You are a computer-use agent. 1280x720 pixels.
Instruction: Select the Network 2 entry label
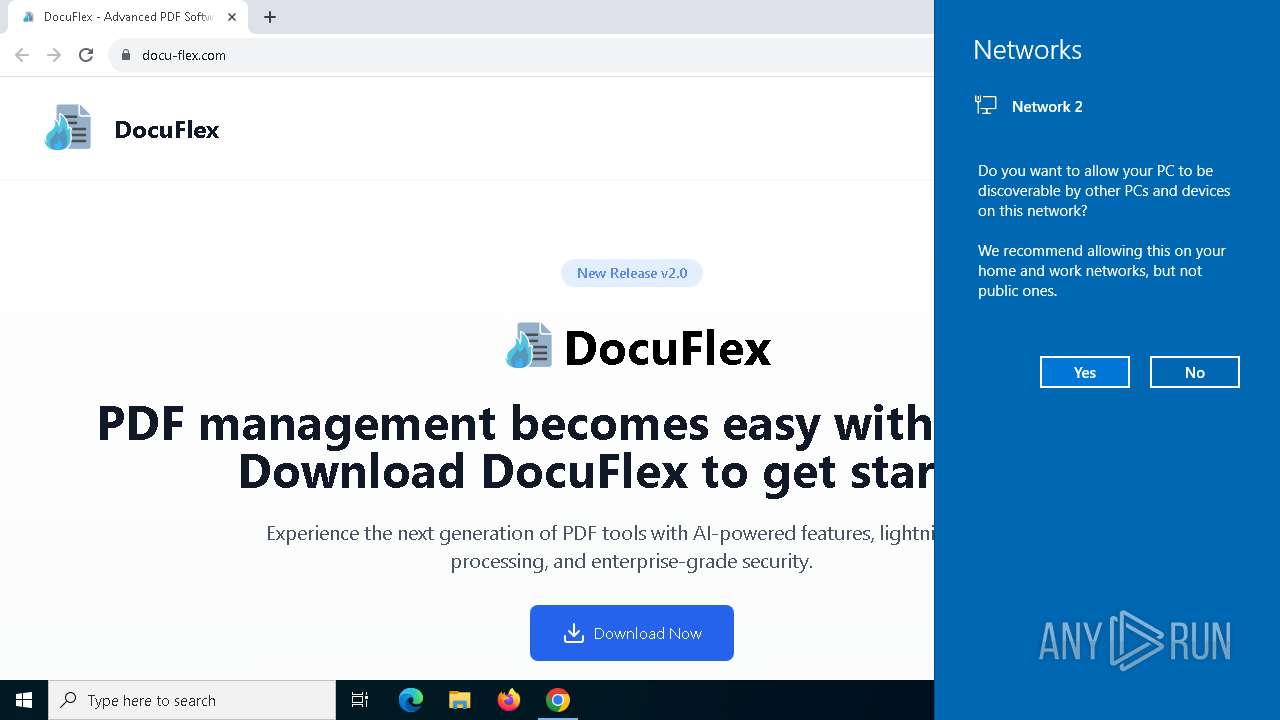click(x=1047, y=107)
